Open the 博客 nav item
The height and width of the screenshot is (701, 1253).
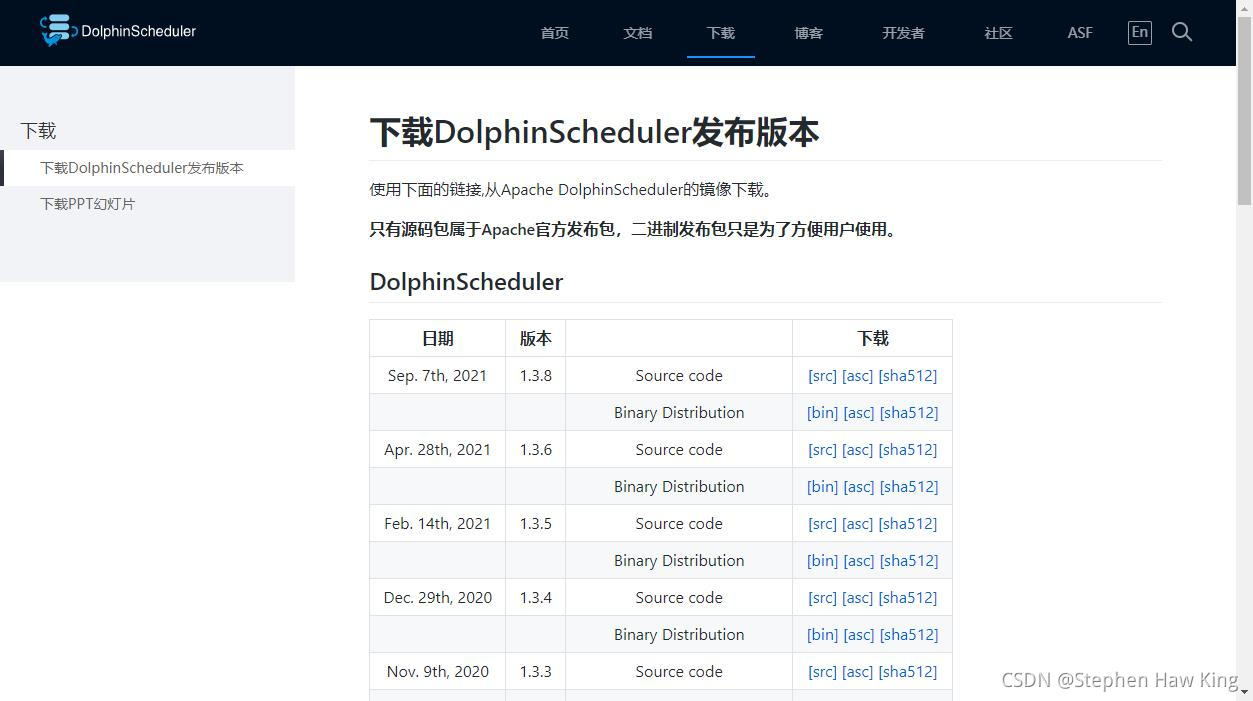tap(808, 33)
